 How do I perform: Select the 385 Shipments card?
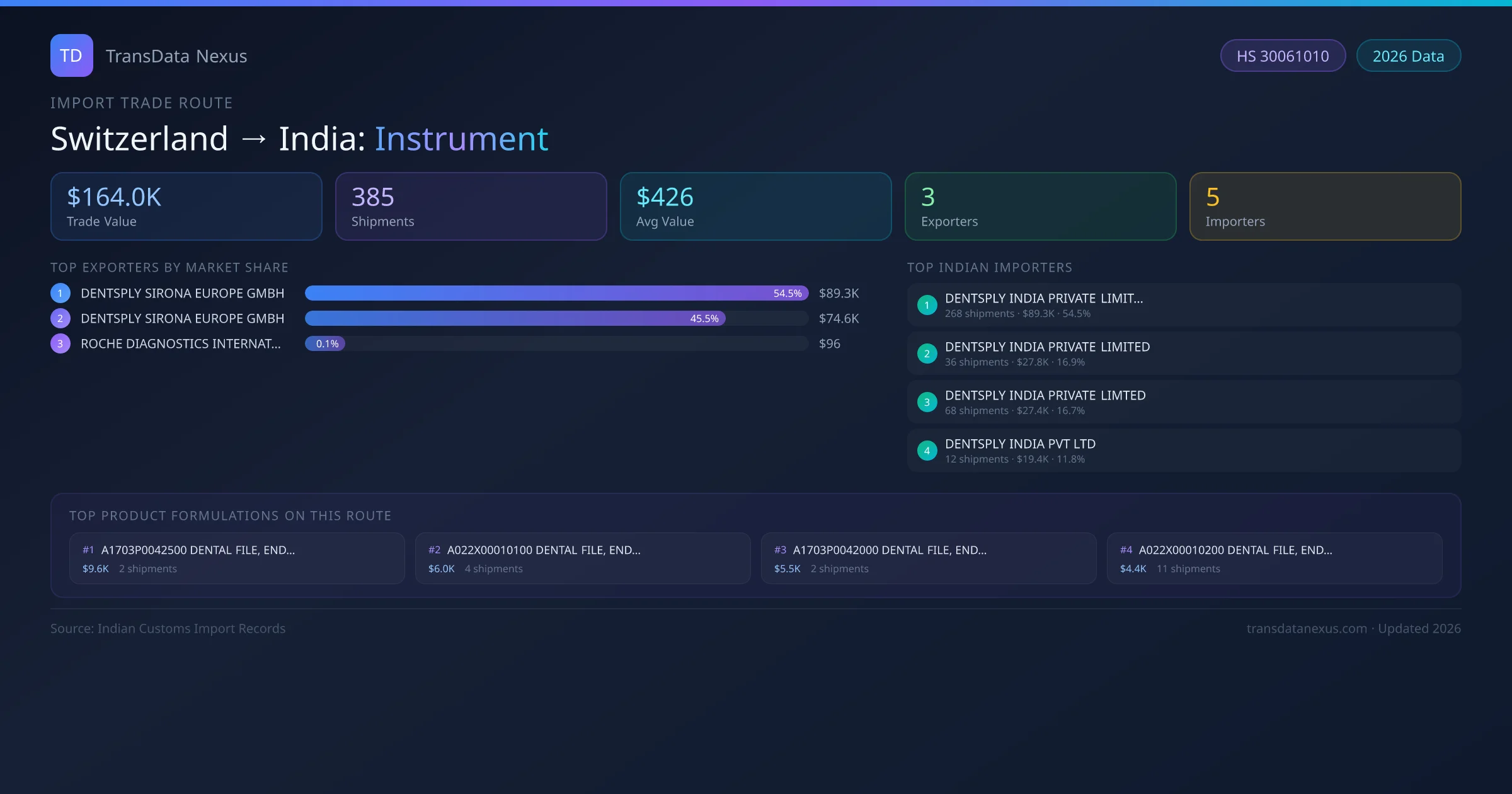point(471,206)
